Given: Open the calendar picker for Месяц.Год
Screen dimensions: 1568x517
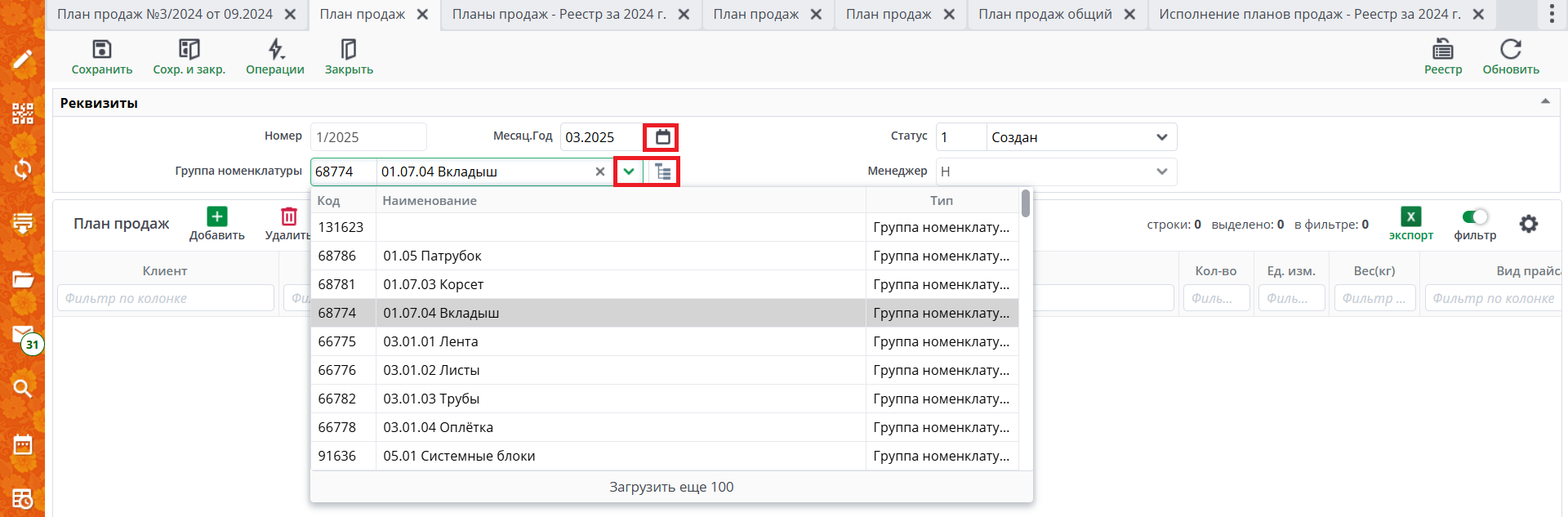Looking at the screenshot, I should [662, 137].
